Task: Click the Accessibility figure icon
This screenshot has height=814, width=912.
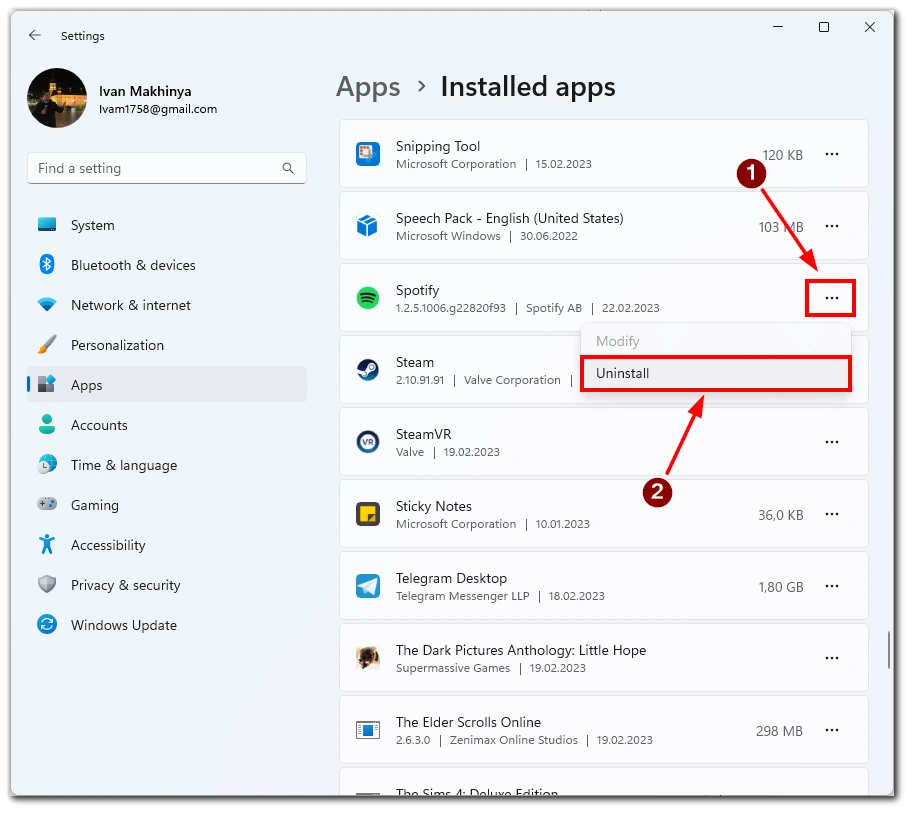Action: [47, 545]
